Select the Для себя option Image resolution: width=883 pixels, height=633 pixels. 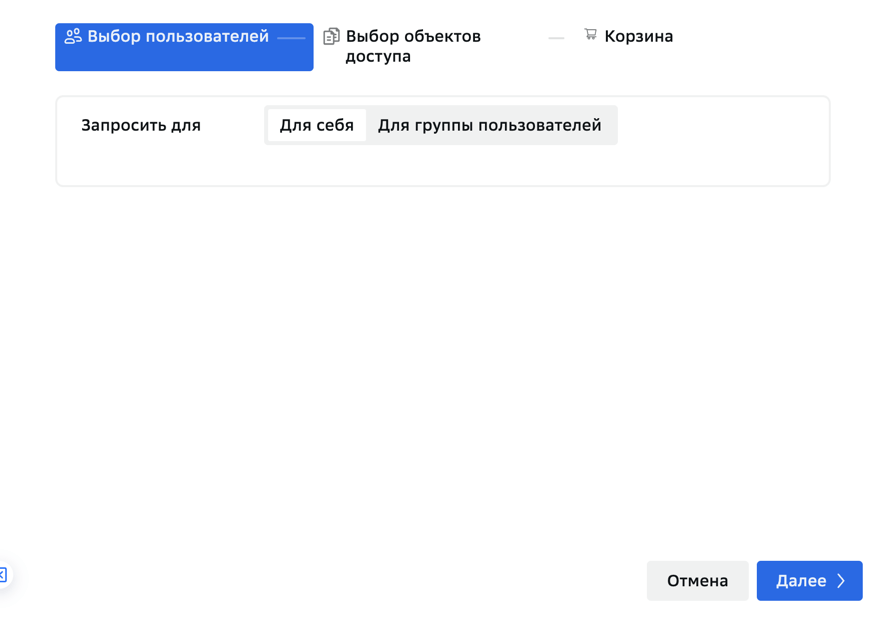coord(316,125)
